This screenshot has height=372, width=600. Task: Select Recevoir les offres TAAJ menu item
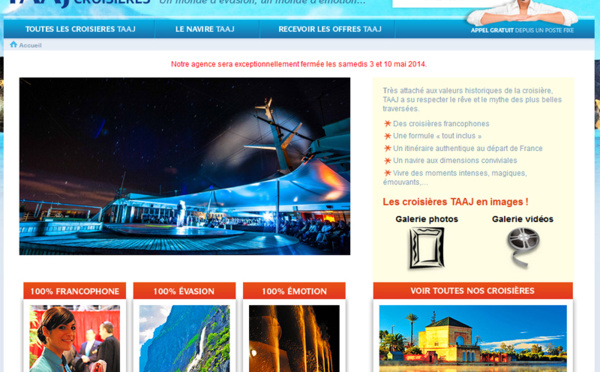[330, 29]
